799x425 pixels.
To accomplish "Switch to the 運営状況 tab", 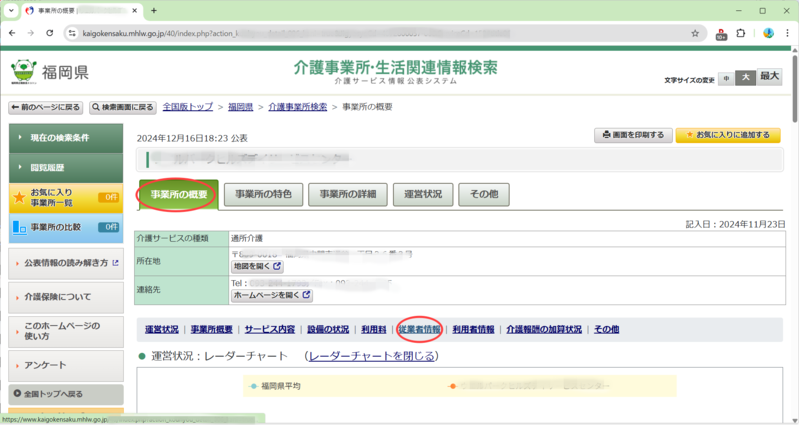I will click(x=423, y=194).
